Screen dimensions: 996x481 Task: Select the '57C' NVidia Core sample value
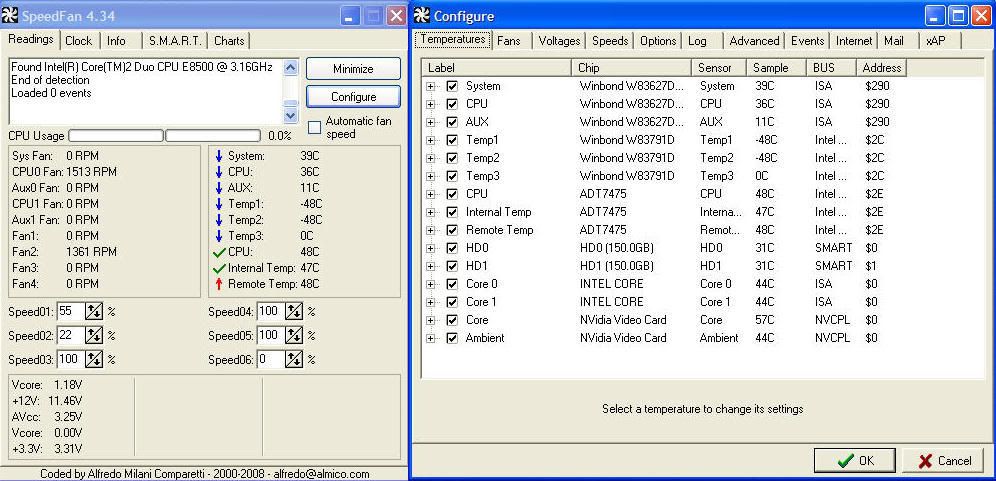[764, 320]
